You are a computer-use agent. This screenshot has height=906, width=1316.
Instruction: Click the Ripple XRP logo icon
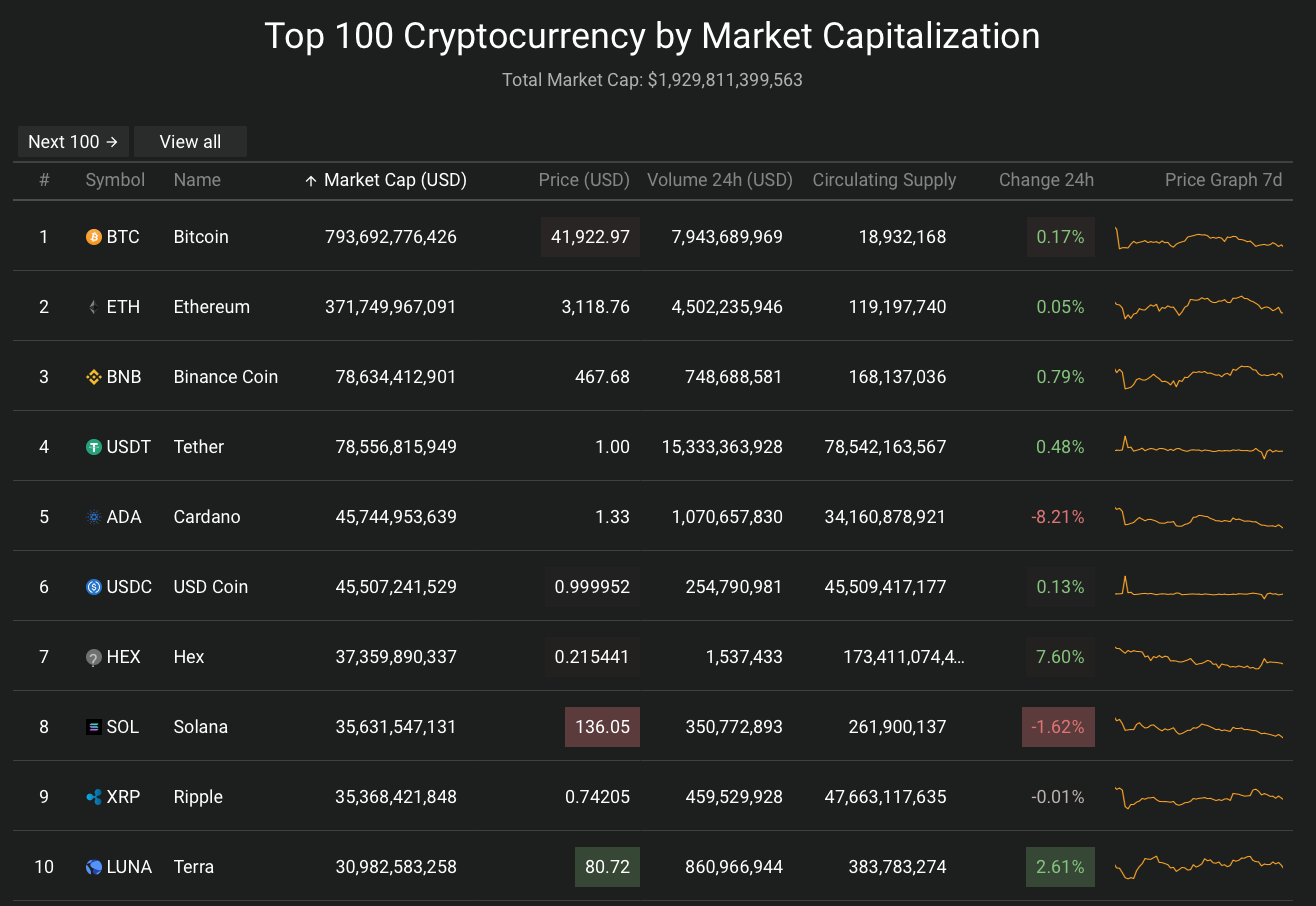(94, 797)
